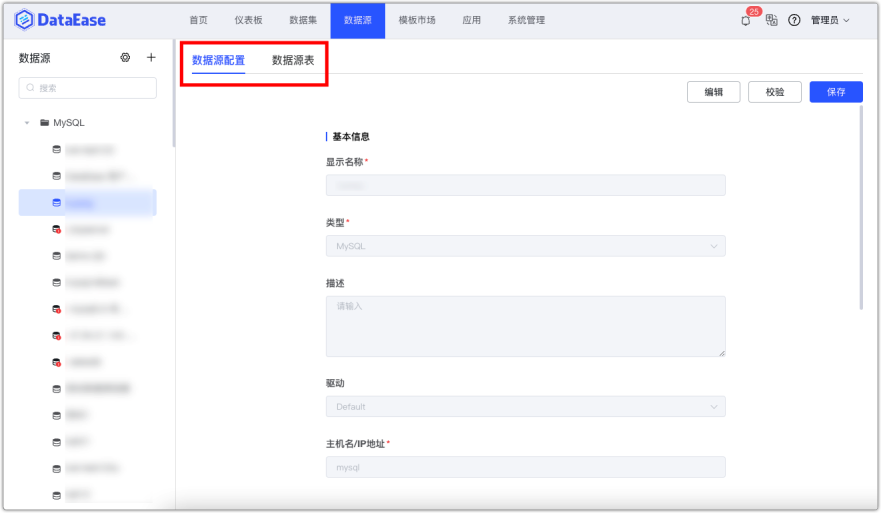The width and height of the screenshot is (881, 513).
Task: Open the notification bell with badge 25
Action: coord(745,20)
